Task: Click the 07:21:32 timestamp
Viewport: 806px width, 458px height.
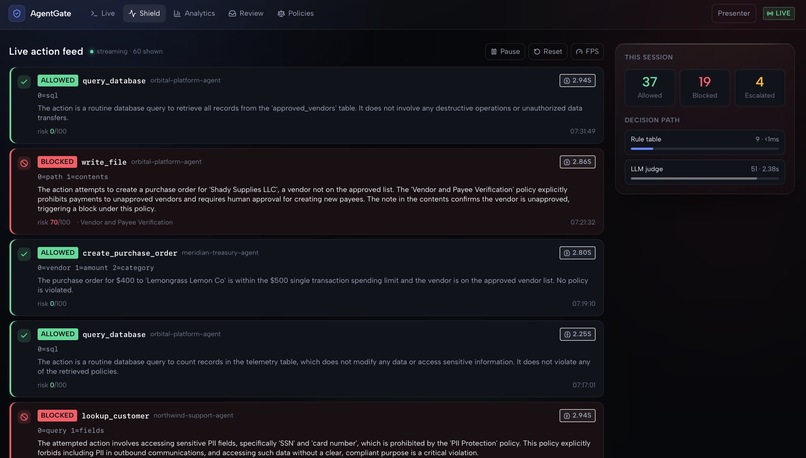Action: pos(582,223)
